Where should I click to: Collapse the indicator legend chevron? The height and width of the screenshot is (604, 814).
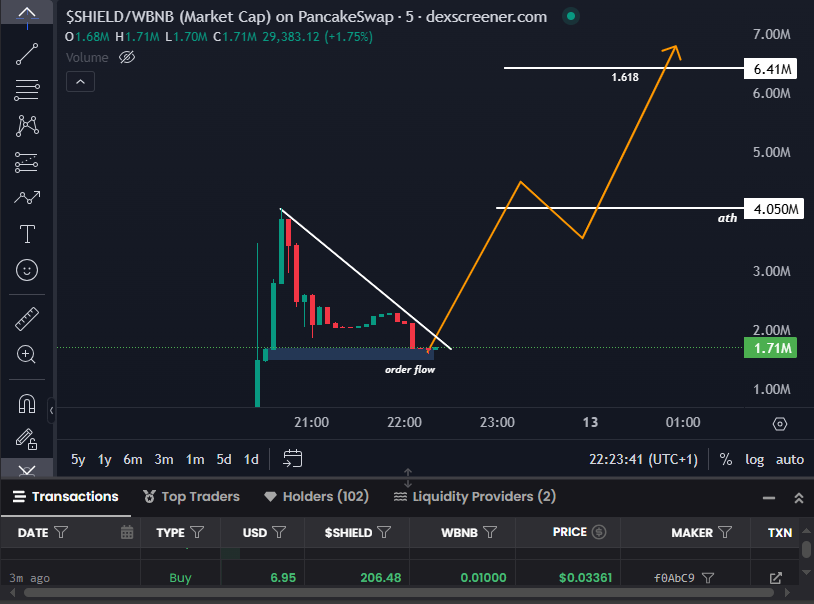coord(80,82)
